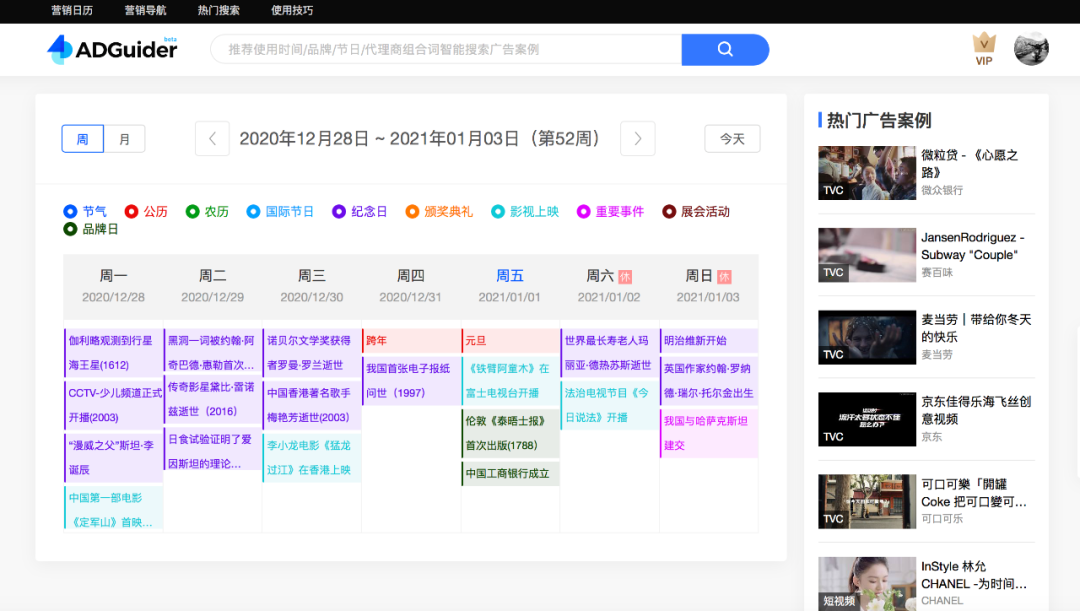Viewport: 1080px width, 611px height.
Task: Open the InStyle 林允 CHANEL thumbnail
Action: click(866, 583)
